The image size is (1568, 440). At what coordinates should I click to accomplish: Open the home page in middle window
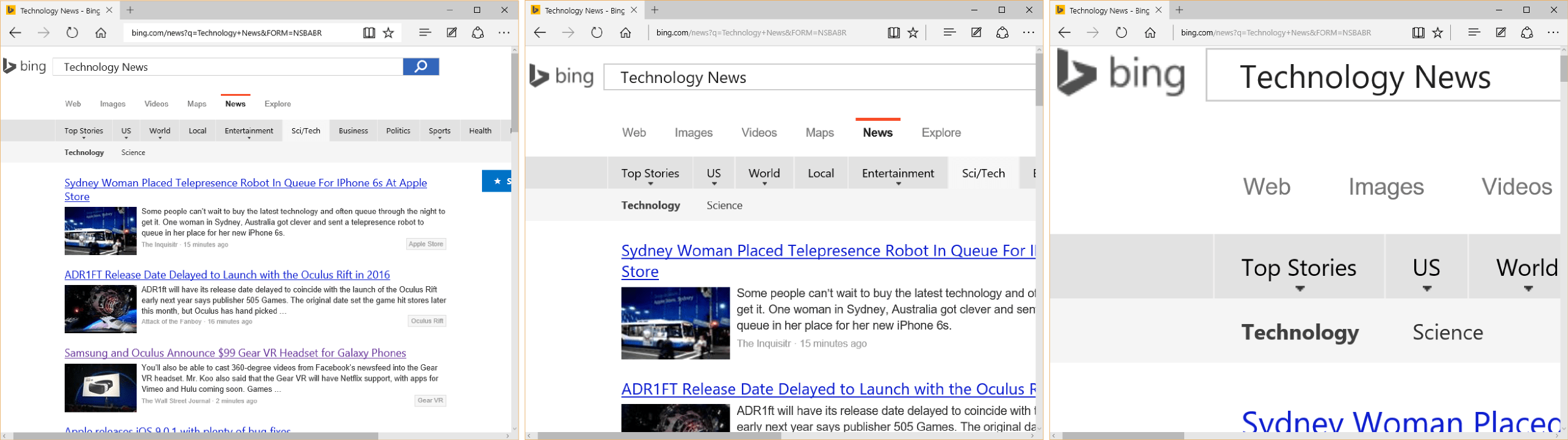(625, 33)
